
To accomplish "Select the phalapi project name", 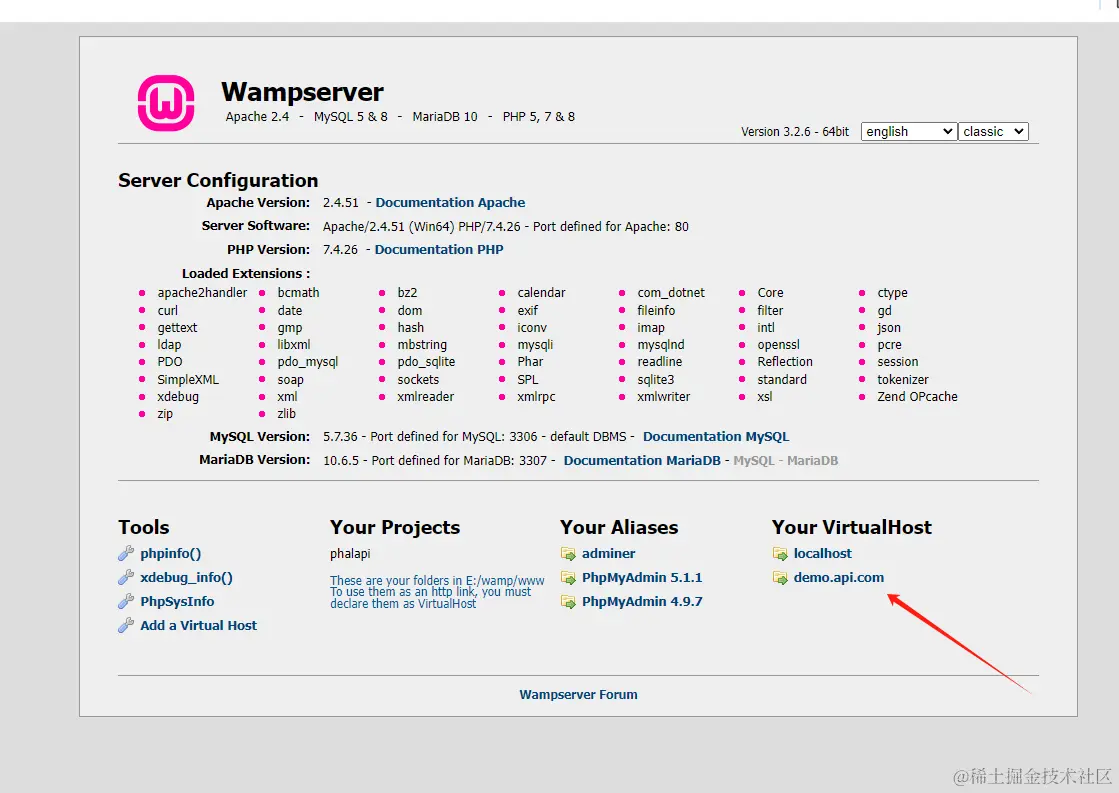I will click(350, 554).
